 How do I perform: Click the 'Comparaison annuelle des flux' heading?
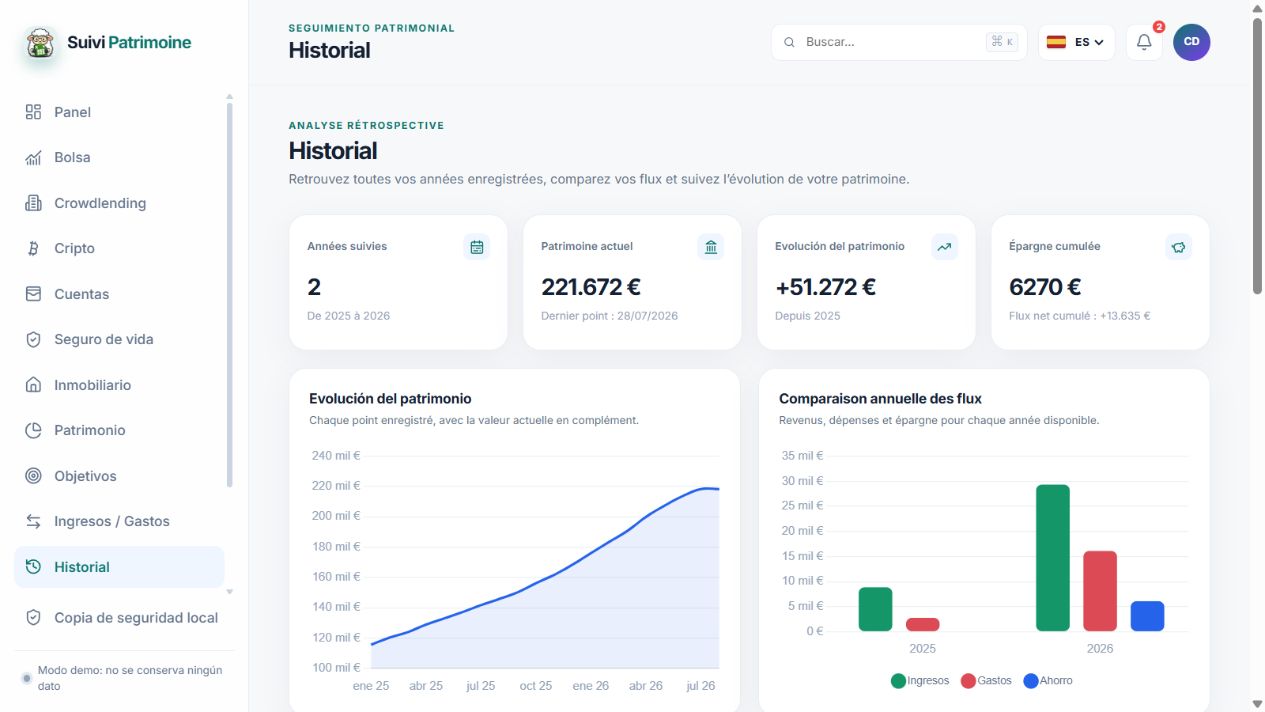[x=880, y=399]
